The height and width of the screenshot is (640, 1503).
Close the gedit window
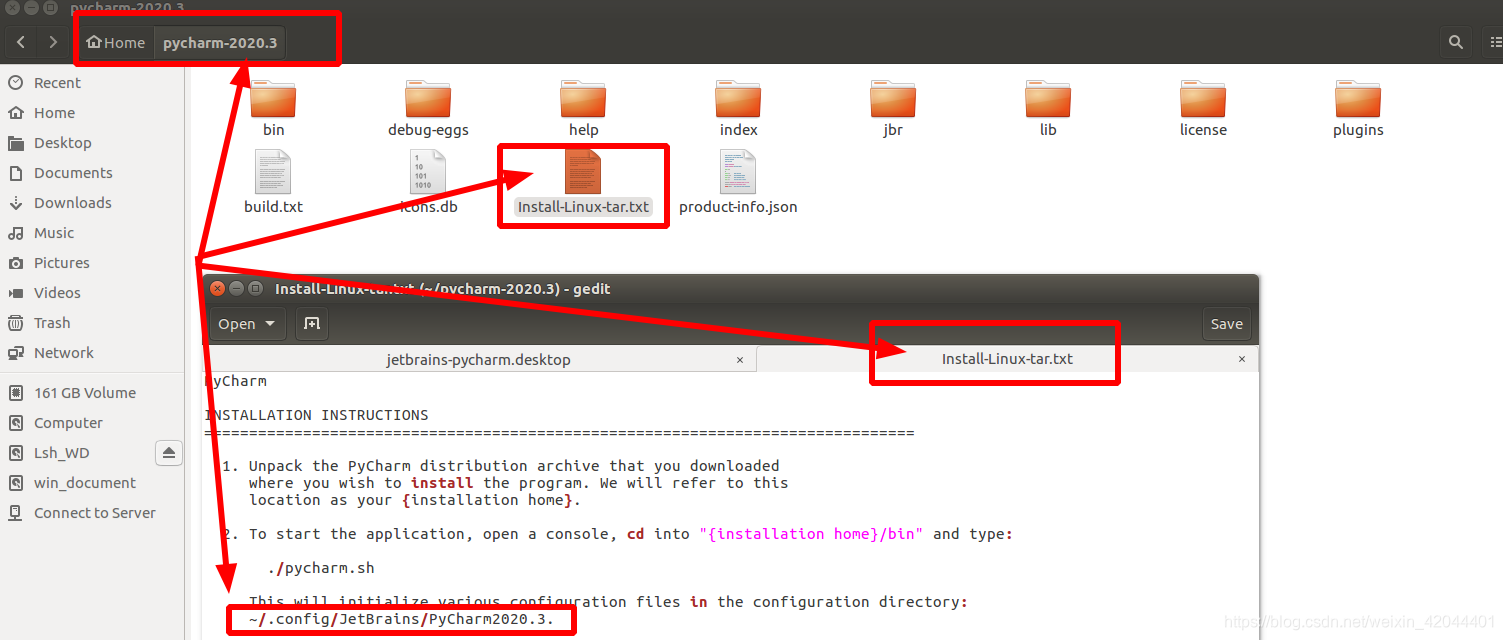pyautogui.click(x=216, y=288)
